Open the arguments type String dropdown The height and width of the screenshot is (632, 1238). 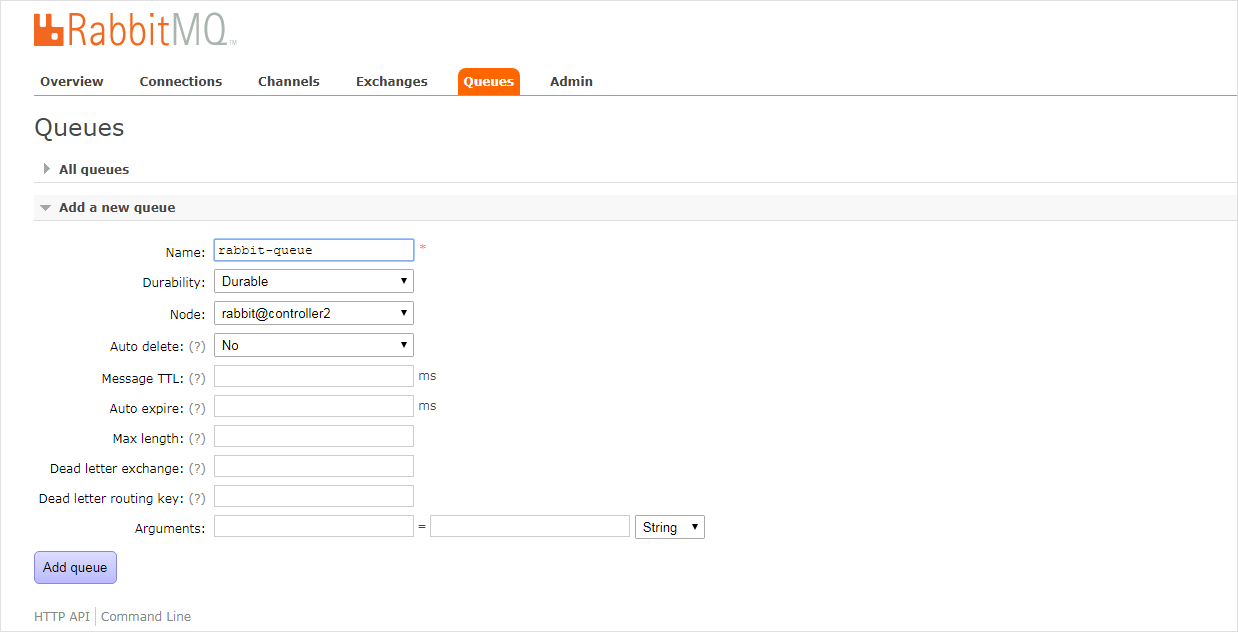[x=669, y=528]
